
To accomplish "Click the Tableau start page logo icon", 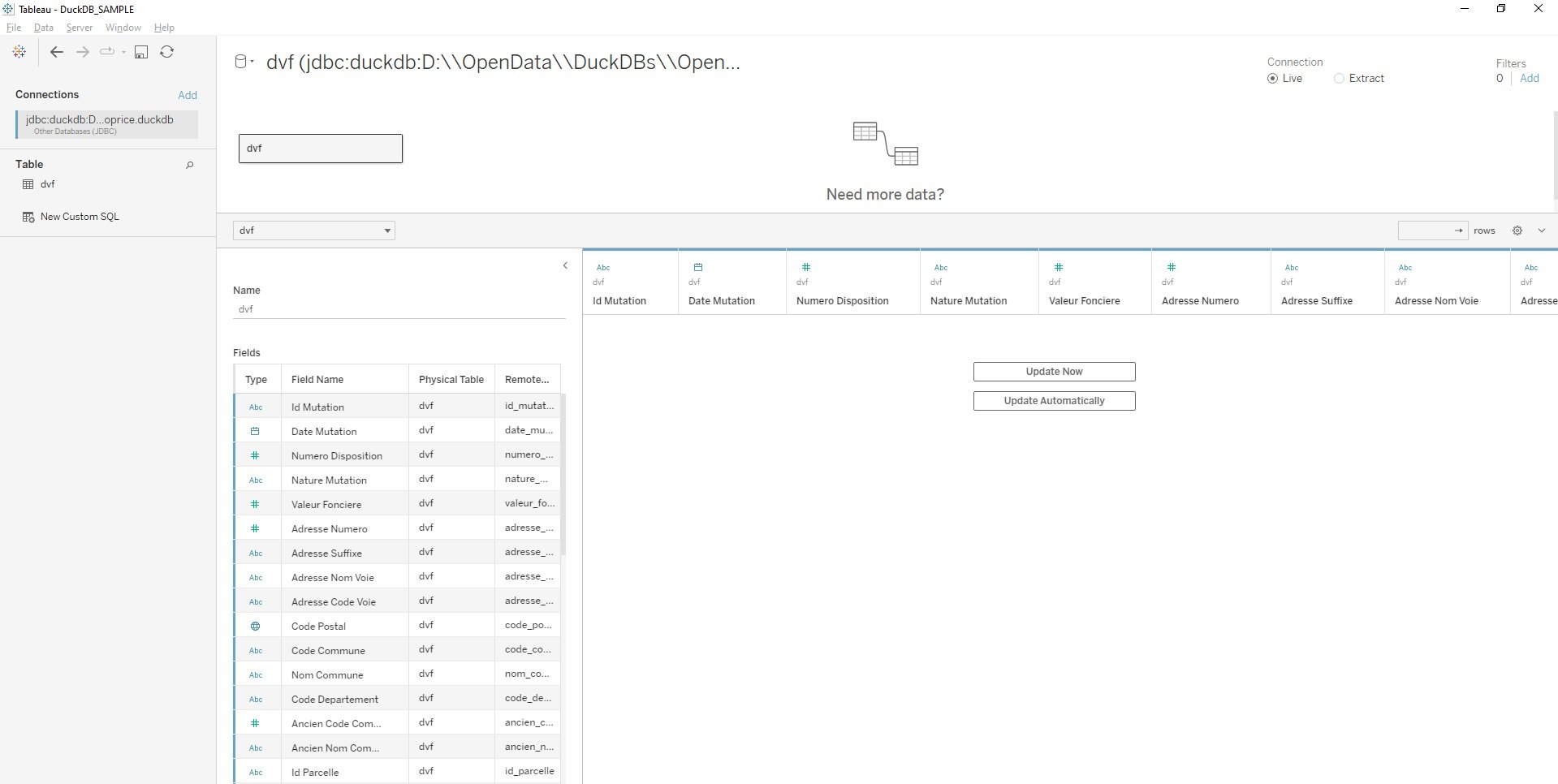I will pos(19,51).
